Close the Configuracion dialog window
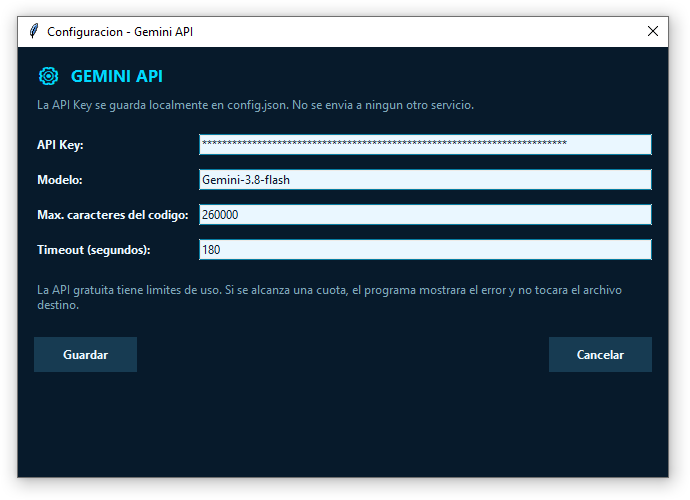 [653, 31]
